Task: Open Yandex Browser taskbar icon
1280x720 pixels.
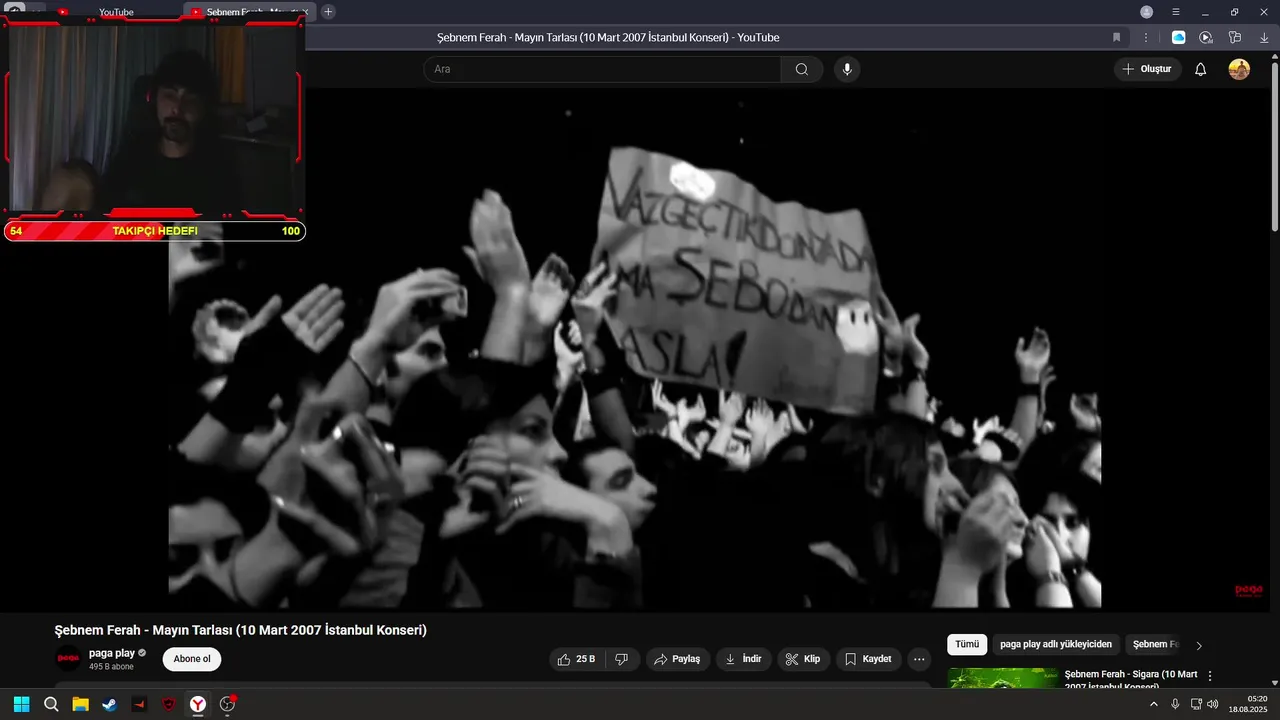Action: [199, 704]
